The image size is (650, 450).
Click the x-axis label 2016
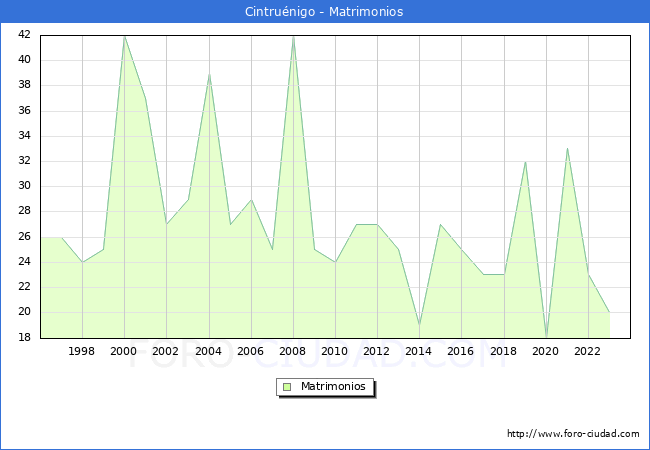click(461, 351)
